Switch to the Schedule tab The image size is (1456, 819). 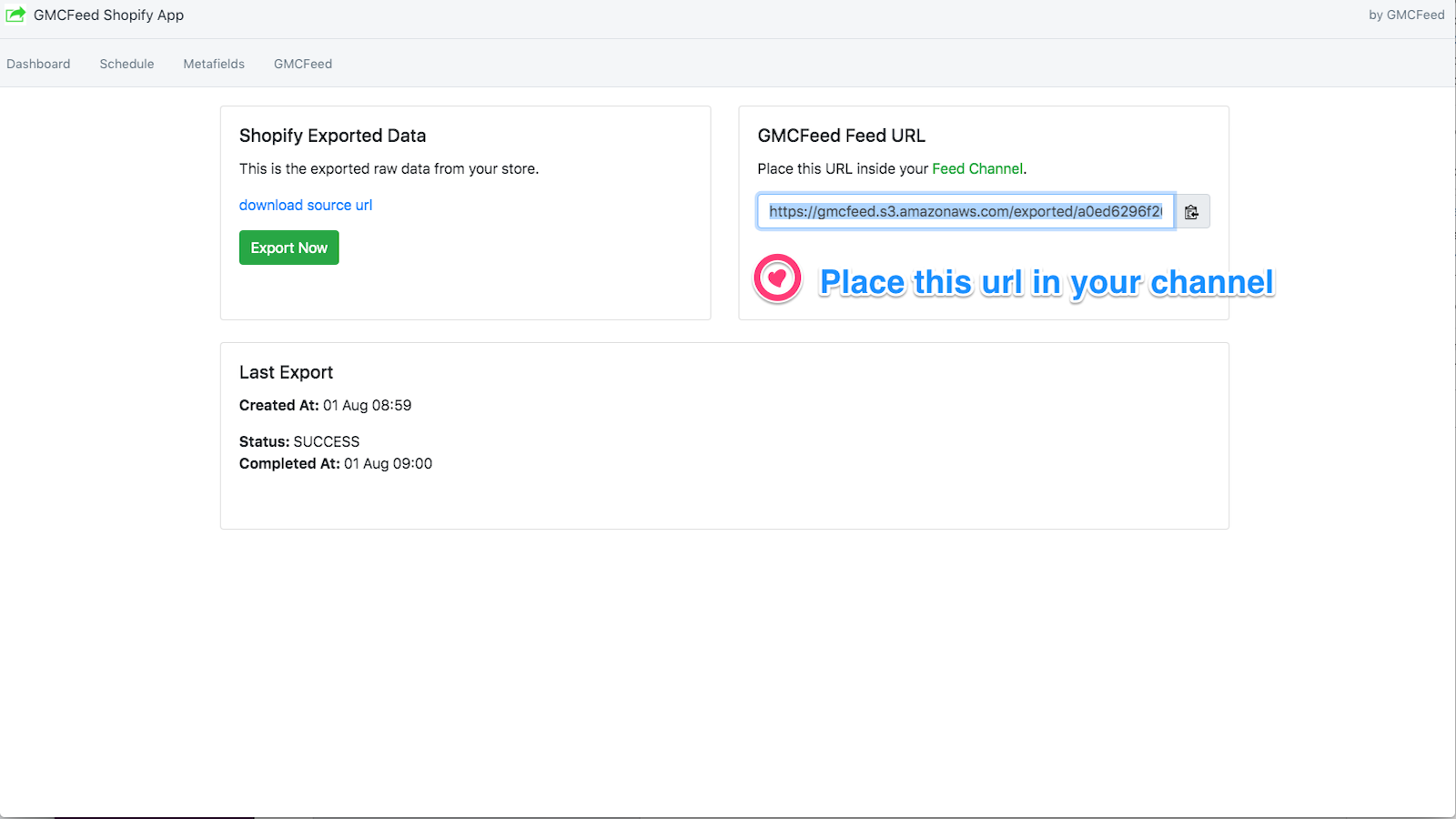[126, 64]
